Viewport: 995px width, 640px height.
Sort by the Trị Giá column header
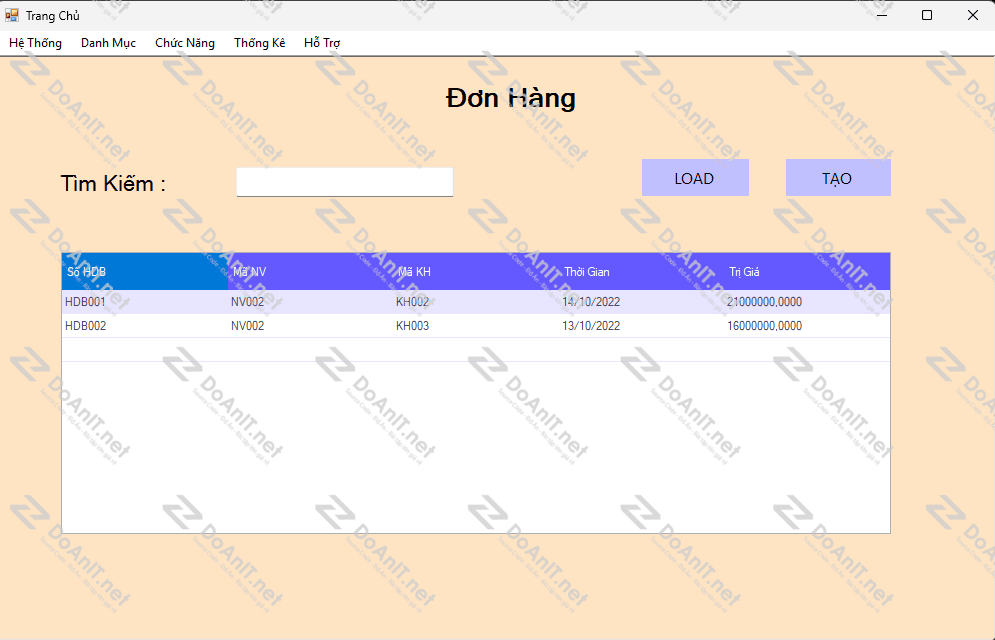pyautogui.click(x=807, y=271)
